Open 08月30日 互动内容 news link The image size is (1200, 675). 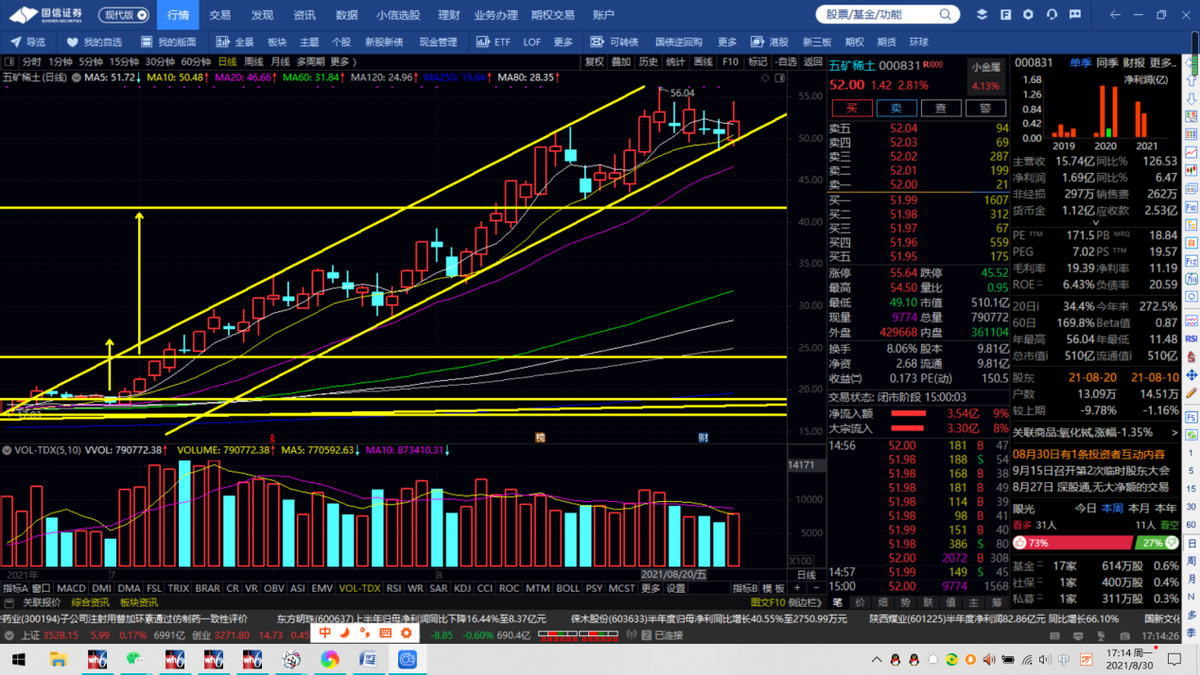click(x=1088, y=454)
